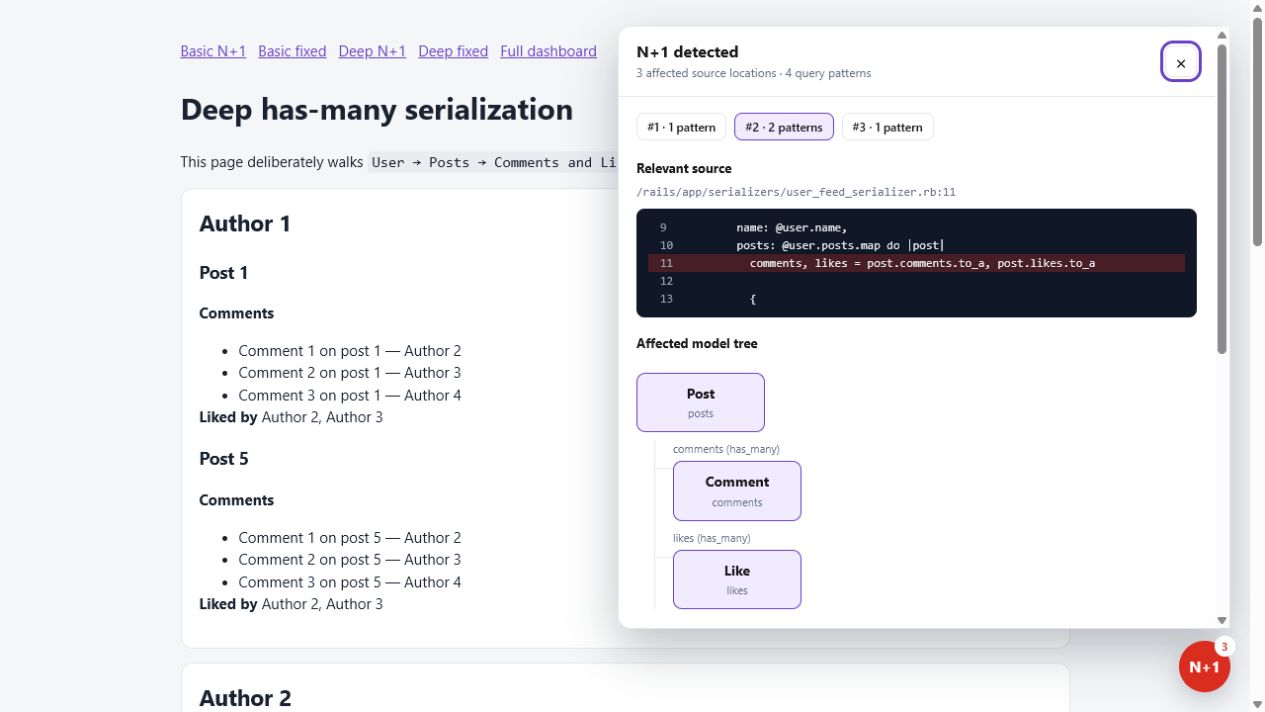The image size is (1265, 712).
Task: Click the panel's scroll down arrow
Action: [x=1222, y=621]
